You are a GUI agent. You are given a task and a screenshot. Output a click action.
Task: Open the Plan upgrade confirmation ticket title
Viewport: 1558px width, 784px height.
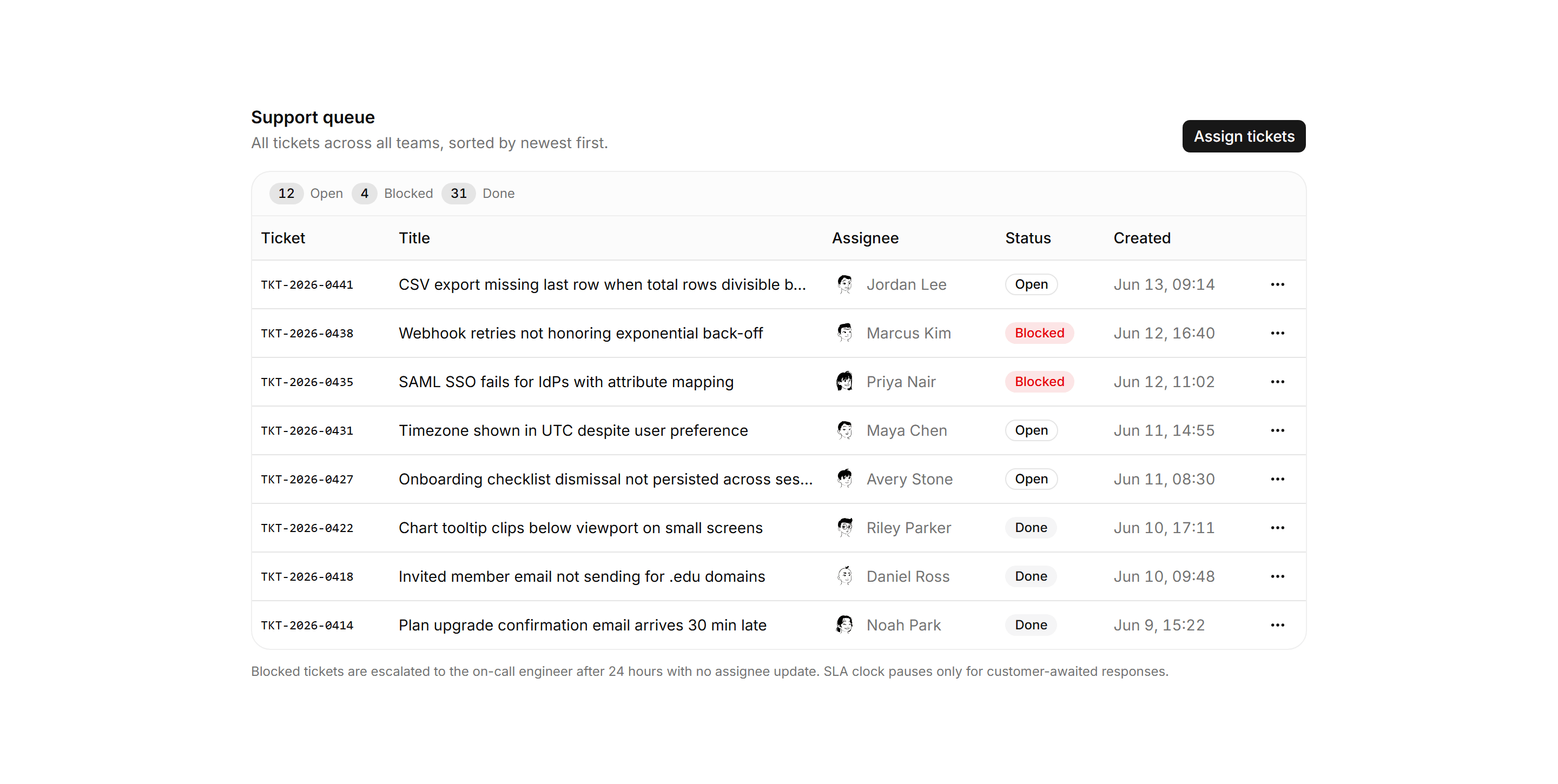pyautogui.click(x=583, y=625)
